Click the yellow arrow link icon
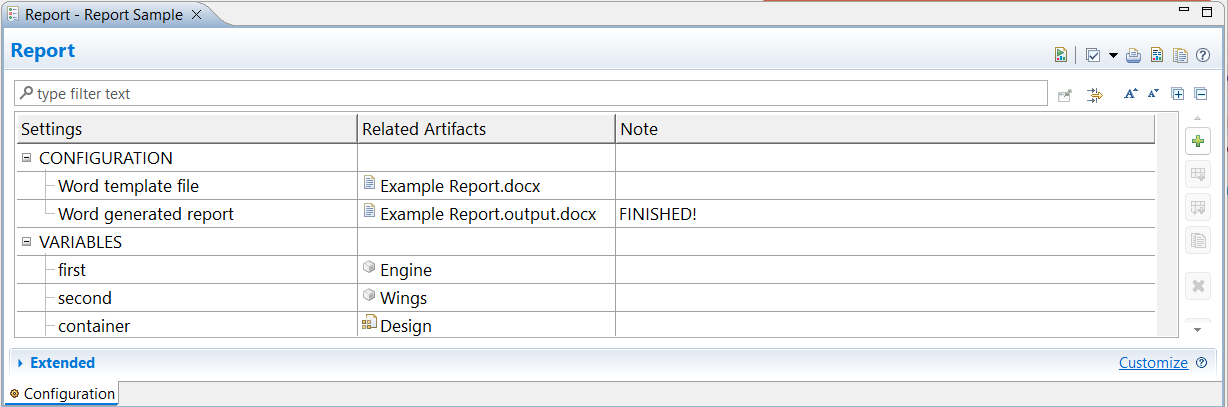The image size is (1228, 407). click(x=1095, y=95)
